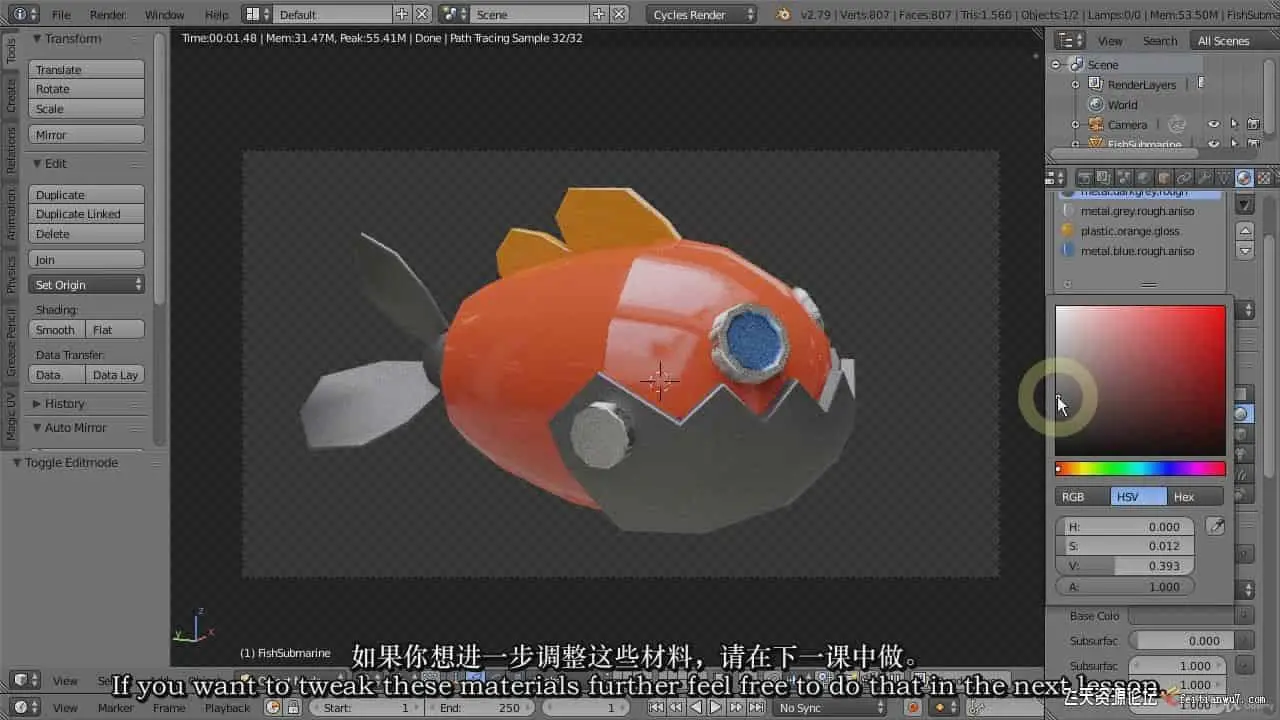
Task: Open the Cycles Render engine dropdown
Action: click(702, 15)
